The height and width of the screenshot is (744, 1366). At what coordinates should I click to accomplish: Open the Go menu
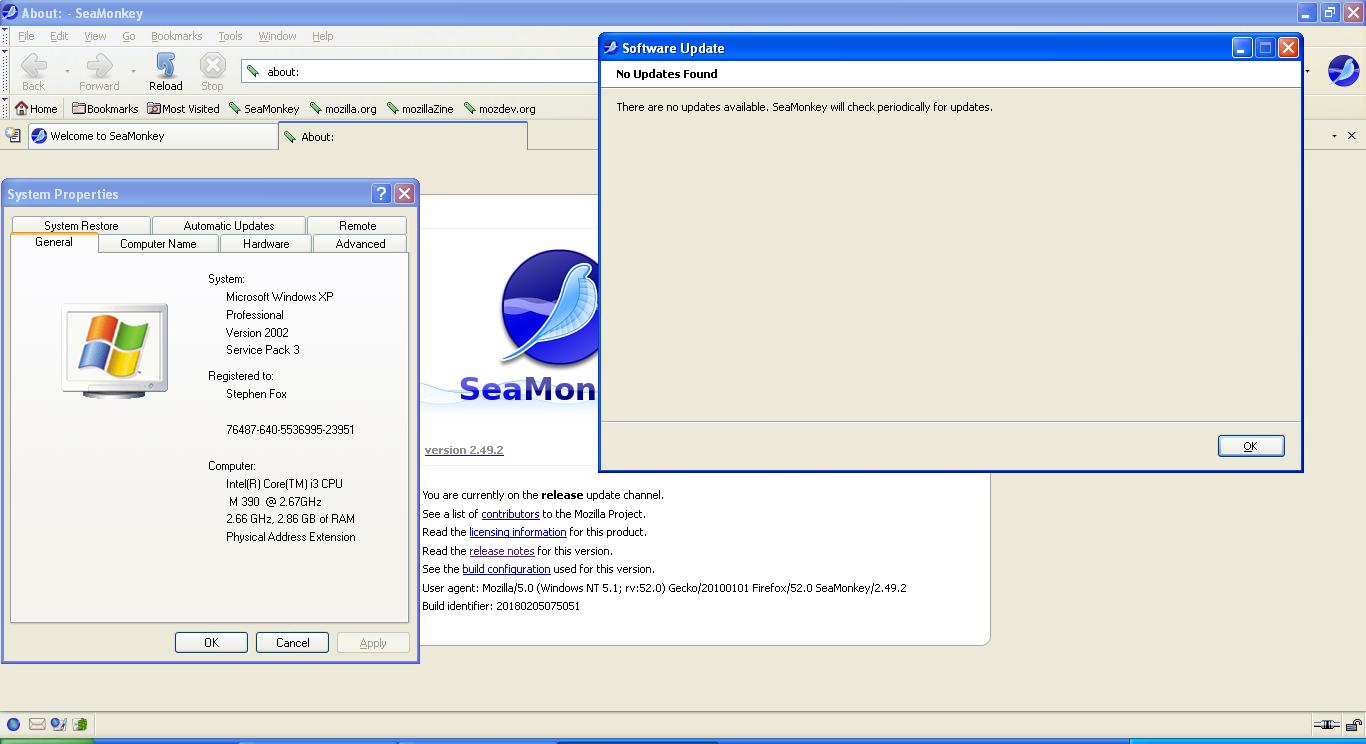tap(129, 36)
